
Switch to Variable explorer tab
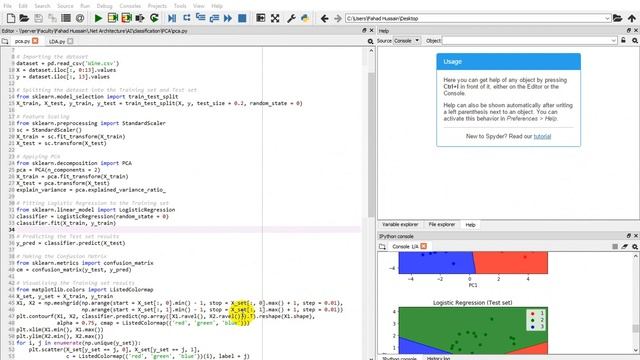pyautogui.click(x=400, y=224)
